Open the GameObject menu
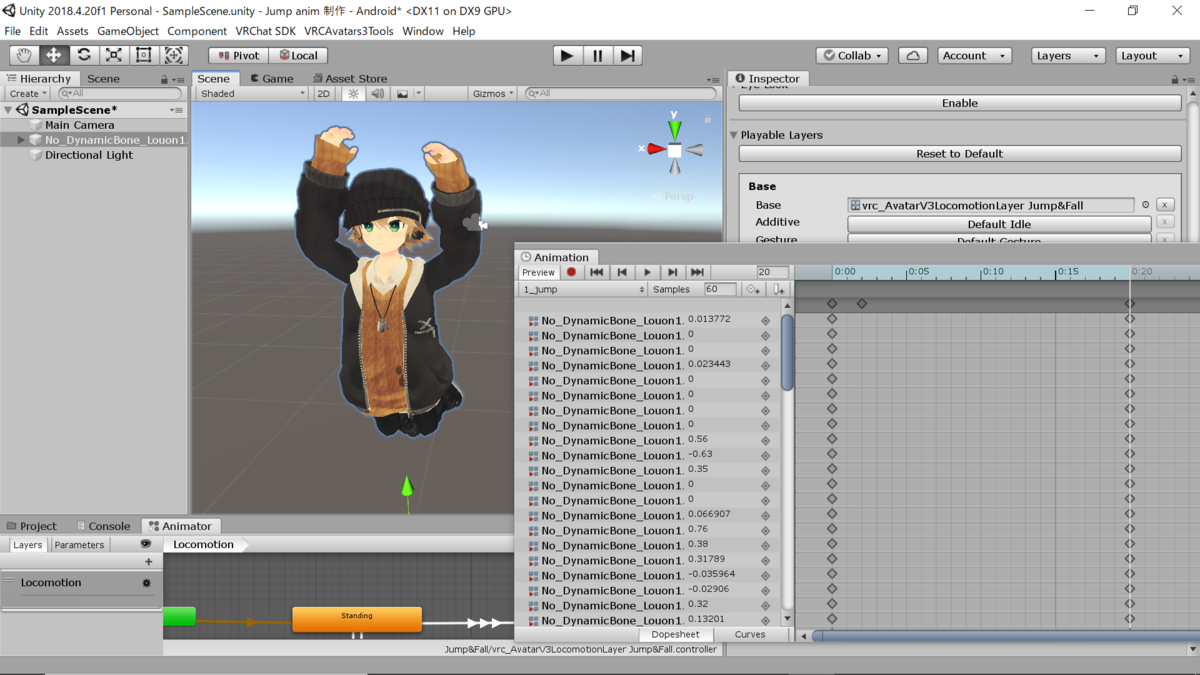 click(128, 31)
